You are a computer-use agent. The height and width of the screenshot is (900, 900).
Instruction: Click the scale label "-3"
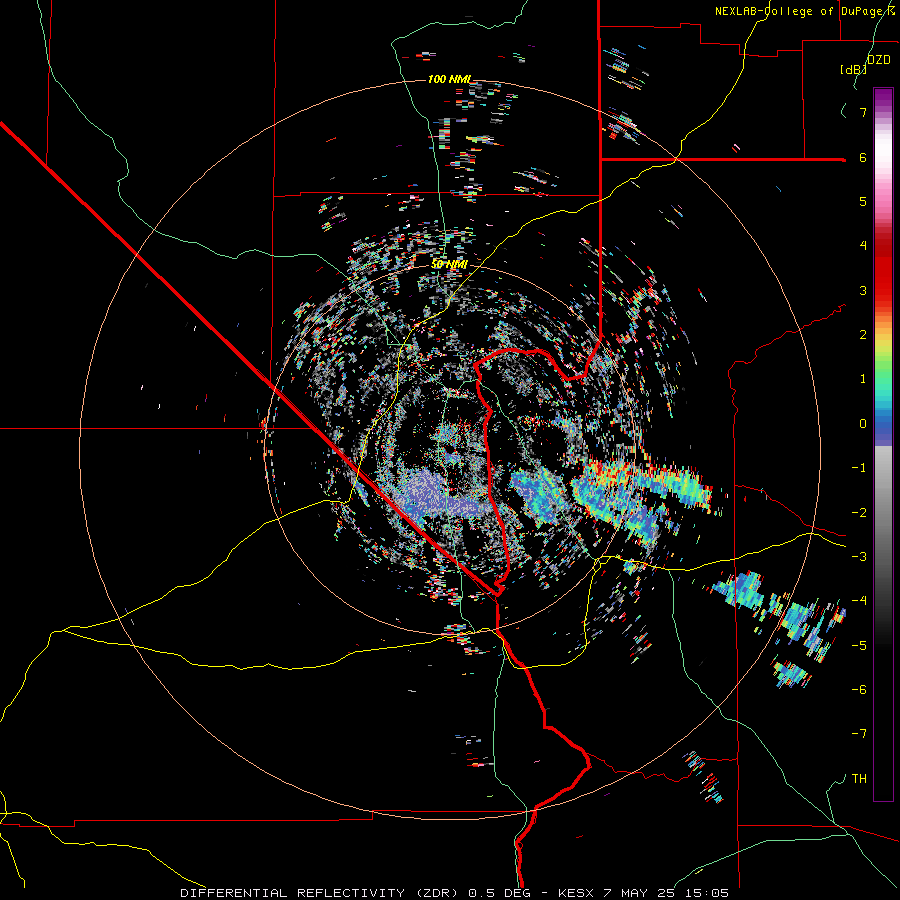859,557
